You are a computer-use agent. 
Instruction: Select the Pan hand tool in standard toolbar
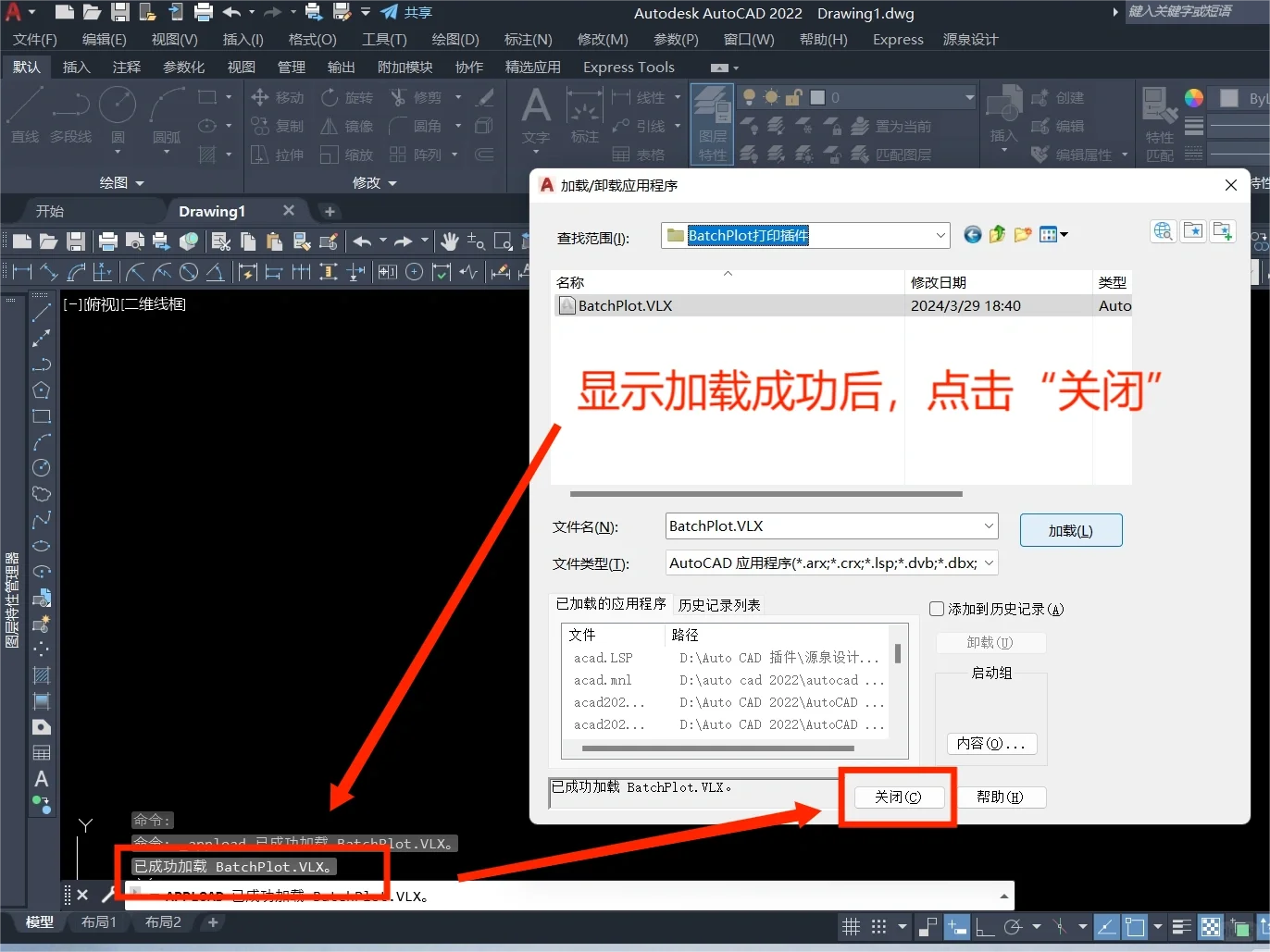point(450,241)
